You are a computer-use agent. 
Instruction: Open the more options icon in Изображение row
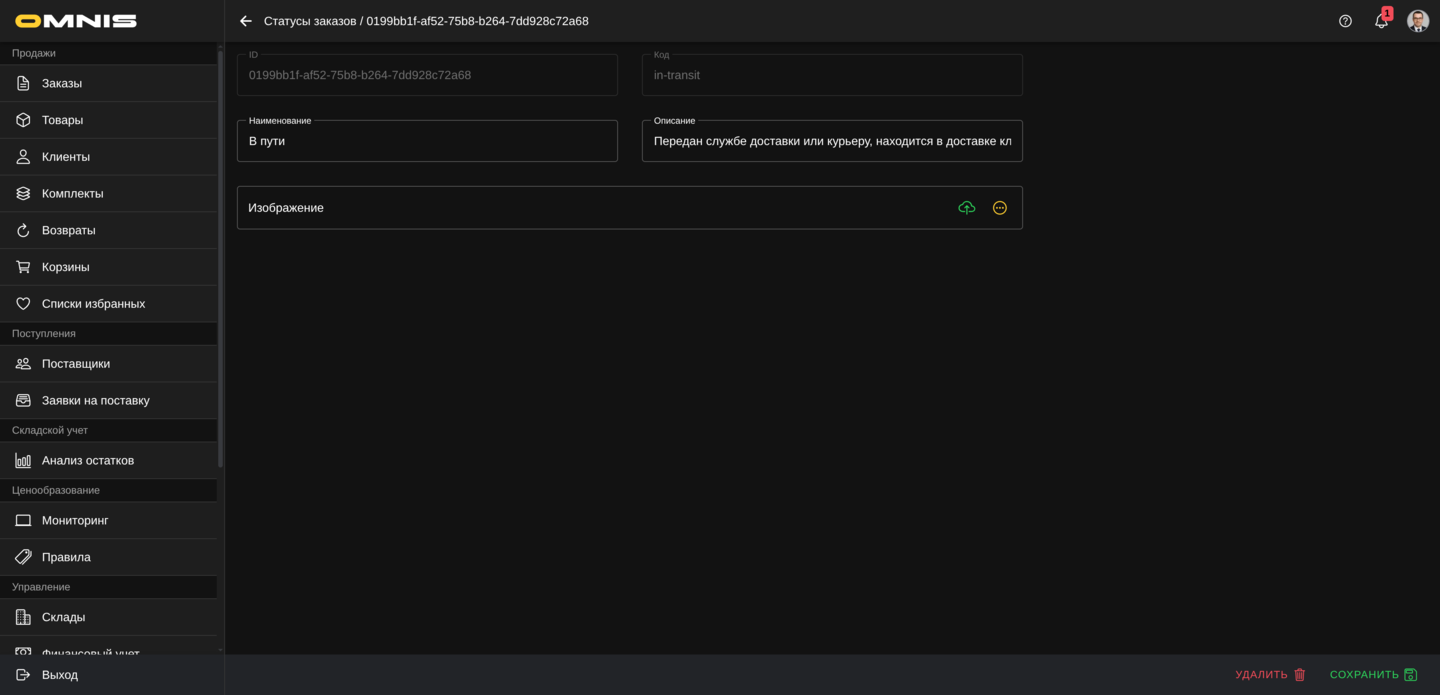pyautogui.click(x=999, y=208)
